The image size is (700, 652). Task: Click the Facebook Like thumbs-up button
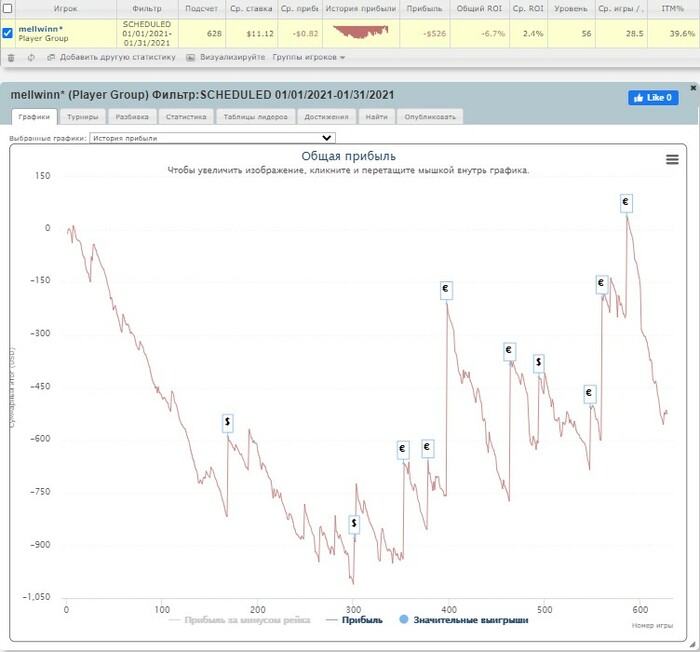653,97
